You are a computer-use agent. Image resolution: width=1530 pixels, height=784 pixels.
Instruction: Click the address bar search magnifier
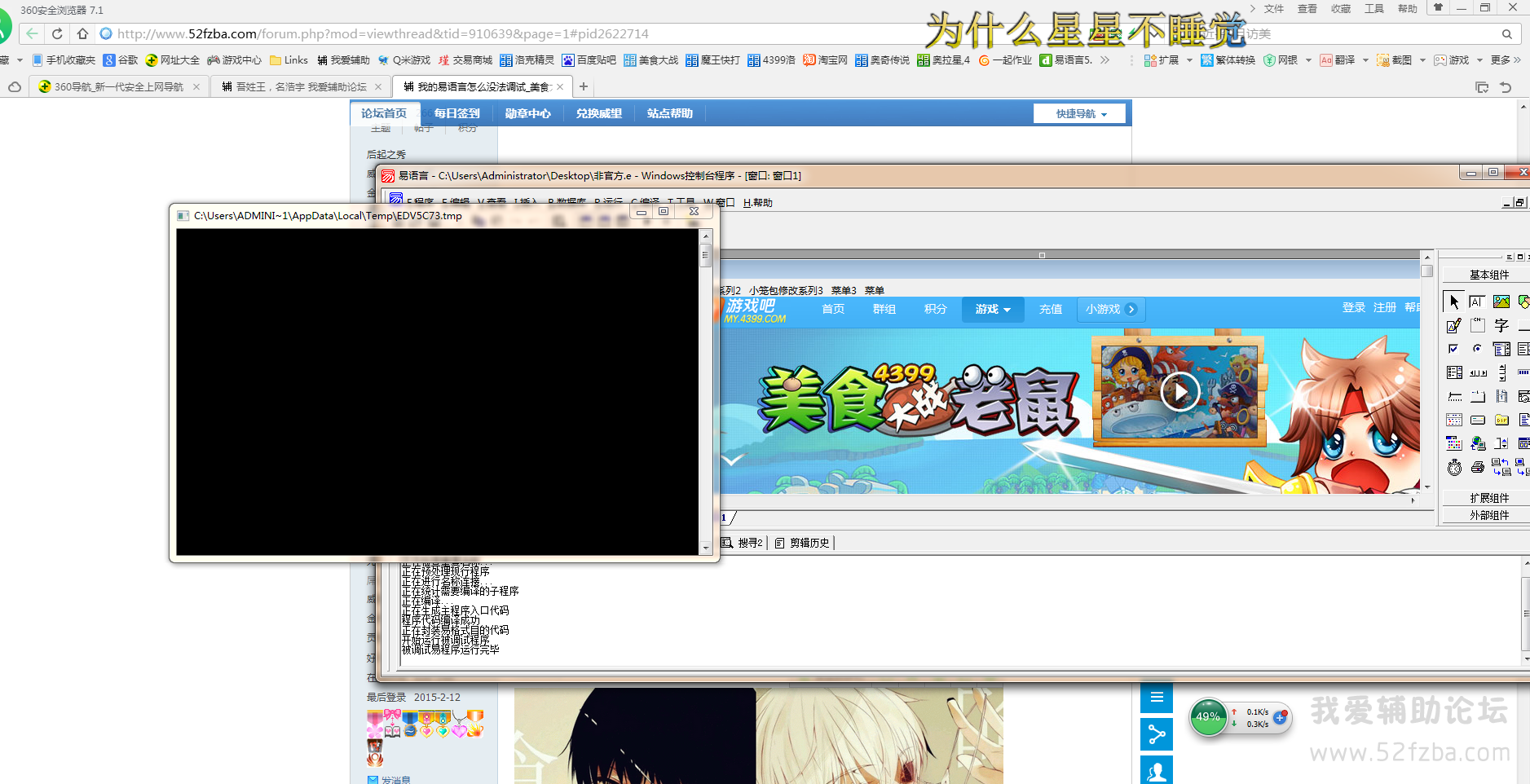tap(1507, 34)
